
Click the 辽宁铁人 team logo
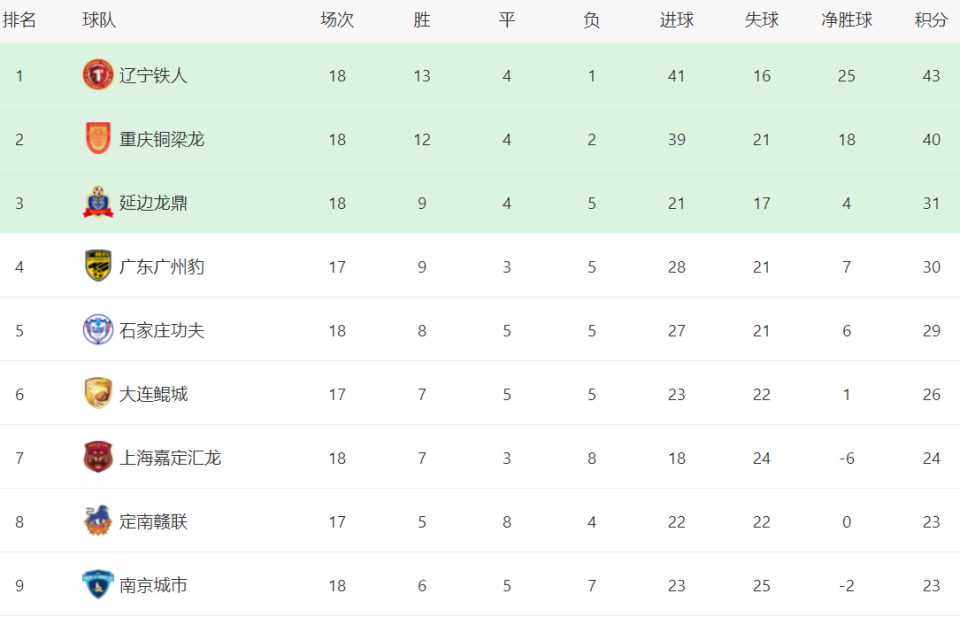tap(98, 75)
